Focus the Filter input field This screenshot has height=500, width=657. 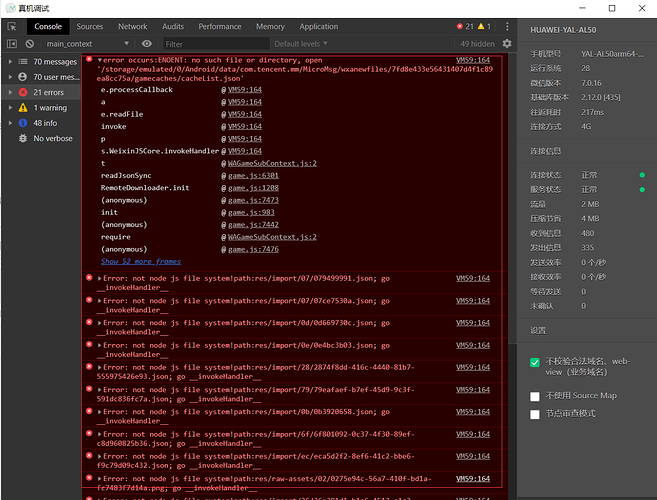tap(216, 44)
